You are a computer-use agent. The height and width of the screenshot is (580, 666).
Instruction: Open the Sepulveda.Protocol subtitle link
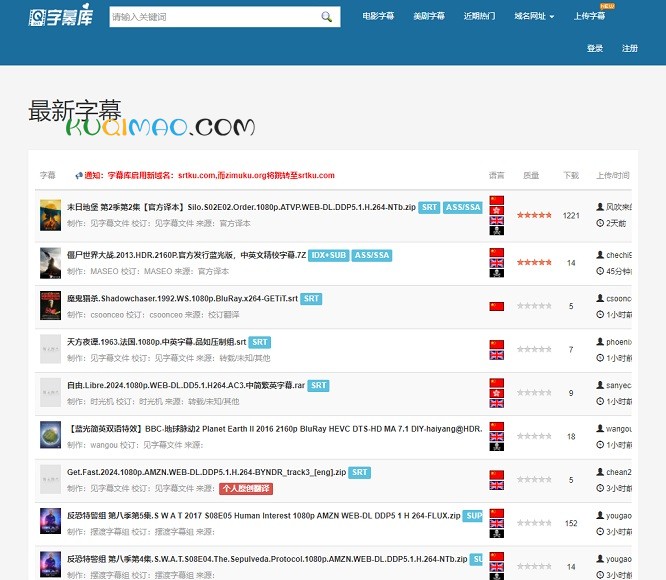pos(267,559)
